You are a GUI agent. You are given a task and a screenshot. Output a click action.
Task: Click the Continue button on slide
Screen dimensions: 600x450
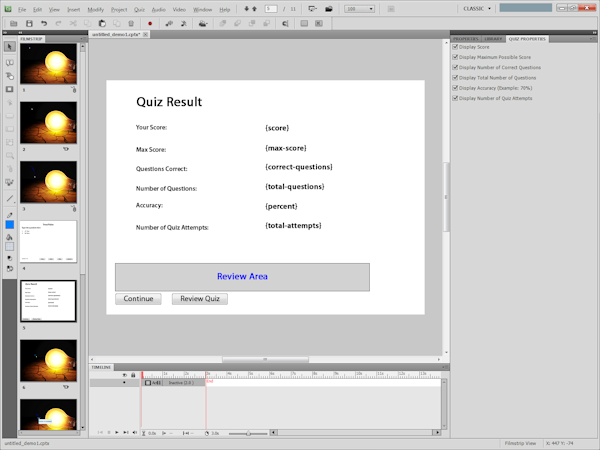[x=138, y=298]
